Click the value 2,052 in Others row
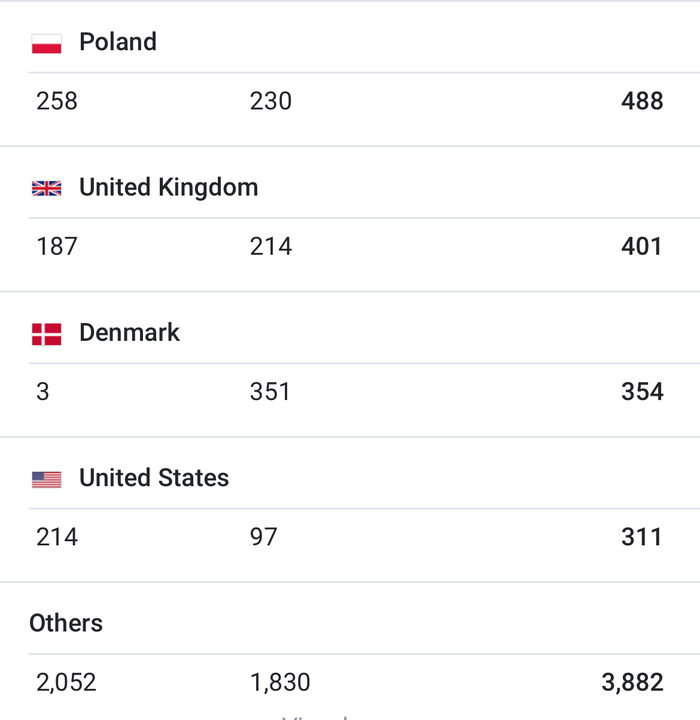Viewport: 700px width, 720px height. coord(66,682)
